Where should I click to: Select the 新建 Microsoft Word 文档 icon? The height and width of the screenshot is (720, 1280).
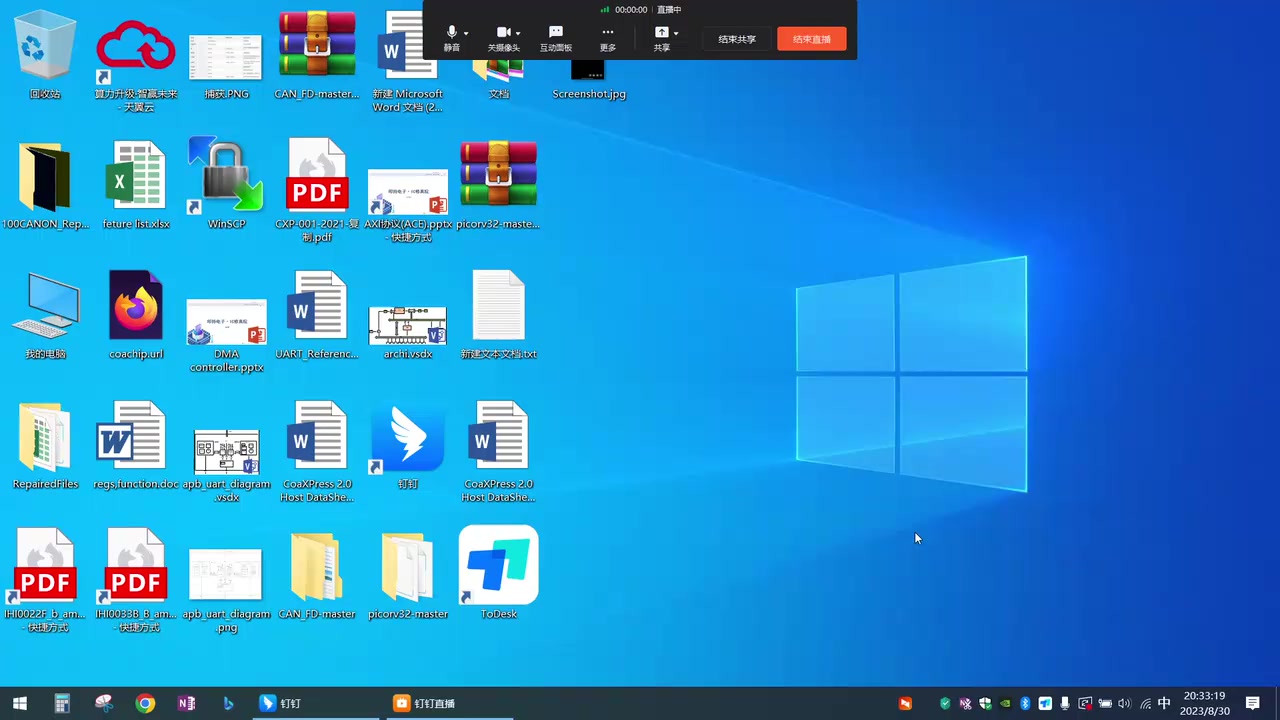point(407,62)
